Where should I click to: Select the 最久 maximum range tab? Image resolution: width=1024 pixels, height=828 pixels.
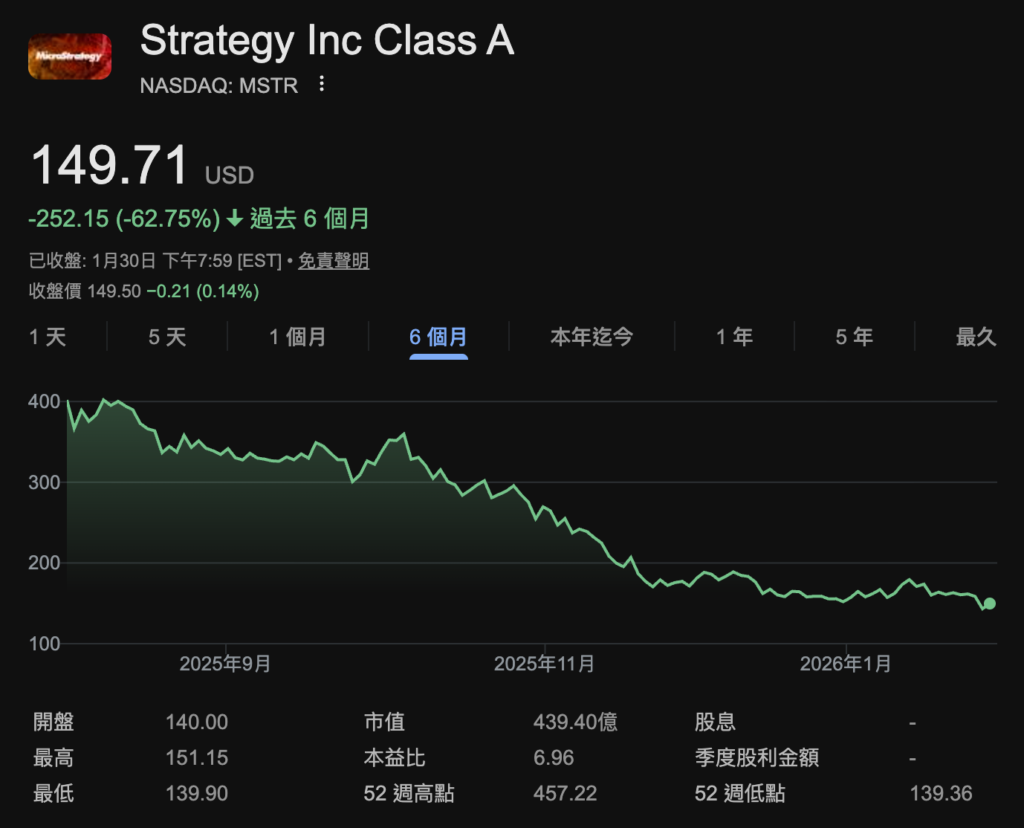(976, 337)
